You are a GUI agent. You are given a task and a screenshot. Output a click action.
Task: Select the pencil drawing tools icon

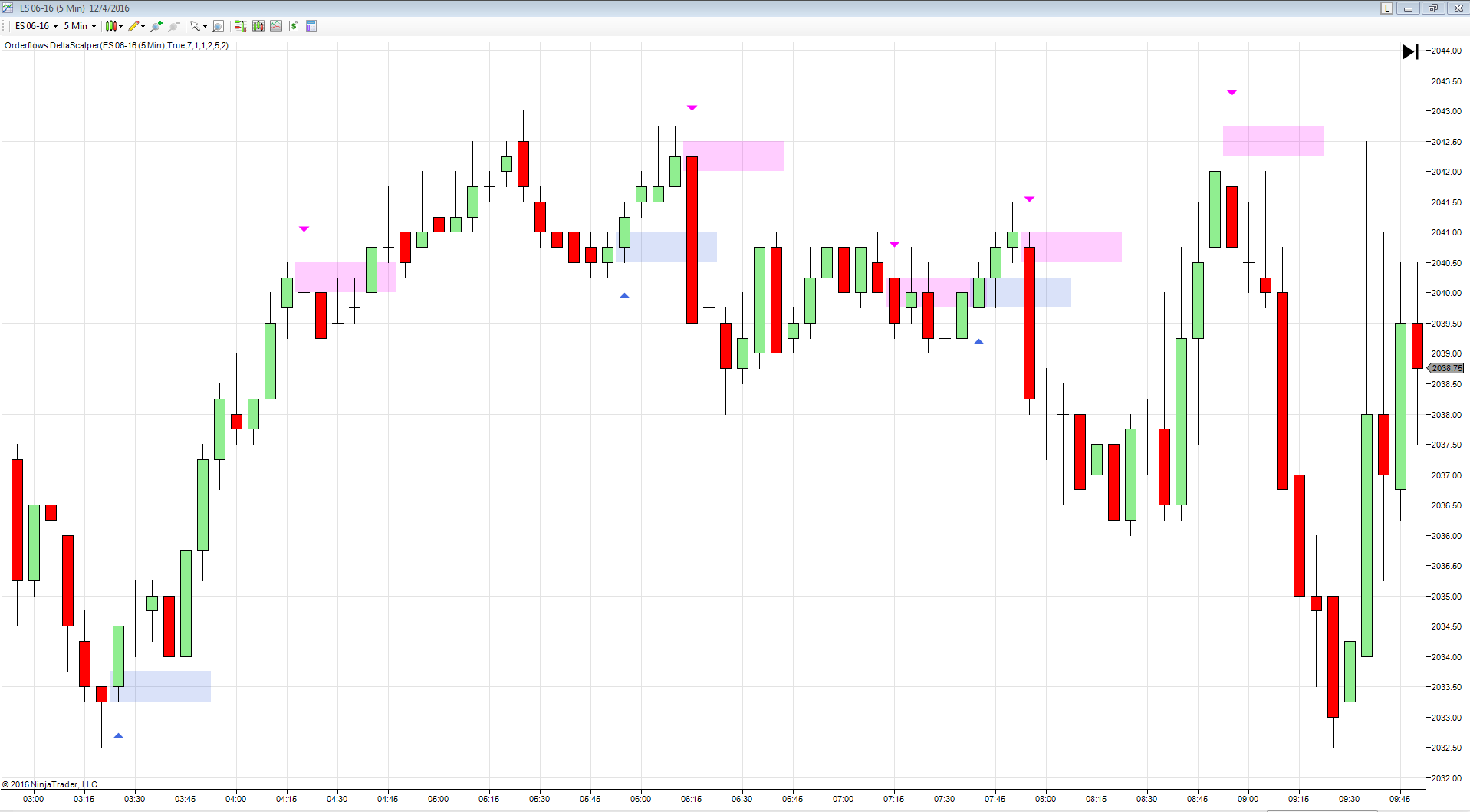[x=133, y=26]
